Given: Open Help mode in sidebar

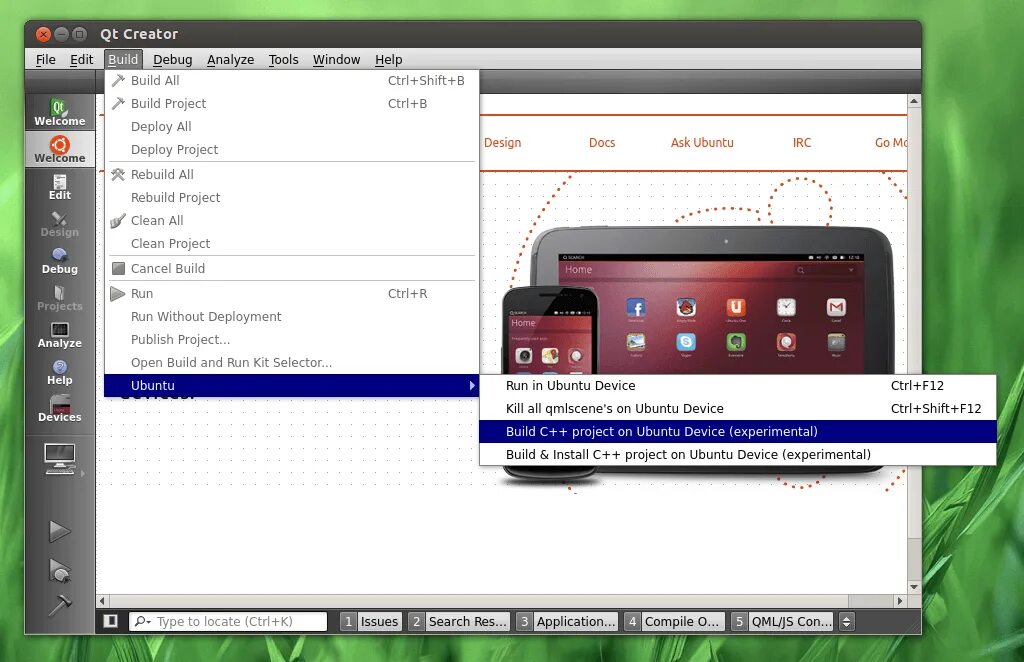Looking at the screenshot, I should click(59, 372).
